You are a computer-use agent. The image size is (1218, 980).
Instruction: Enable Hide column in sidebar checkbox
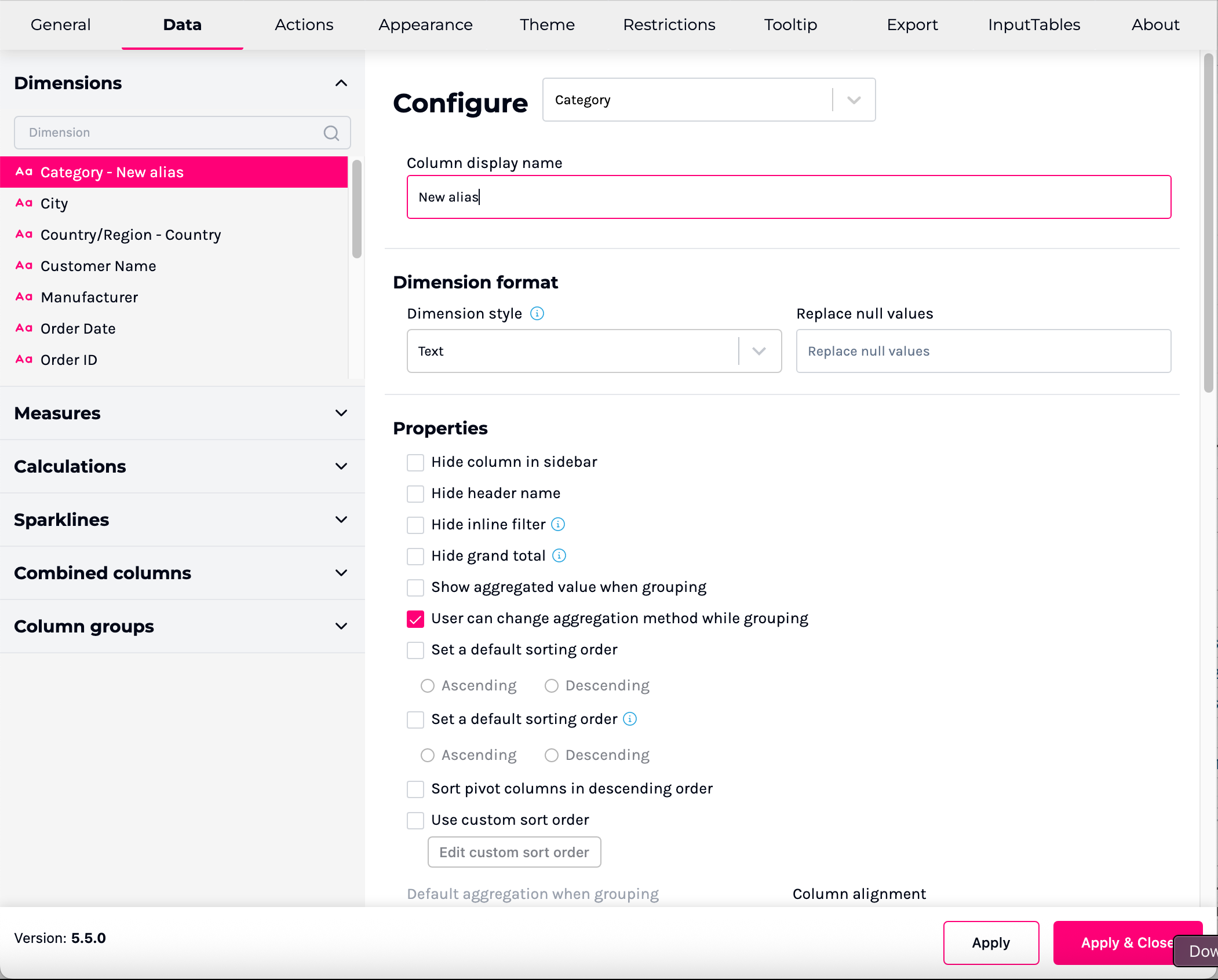415,462
